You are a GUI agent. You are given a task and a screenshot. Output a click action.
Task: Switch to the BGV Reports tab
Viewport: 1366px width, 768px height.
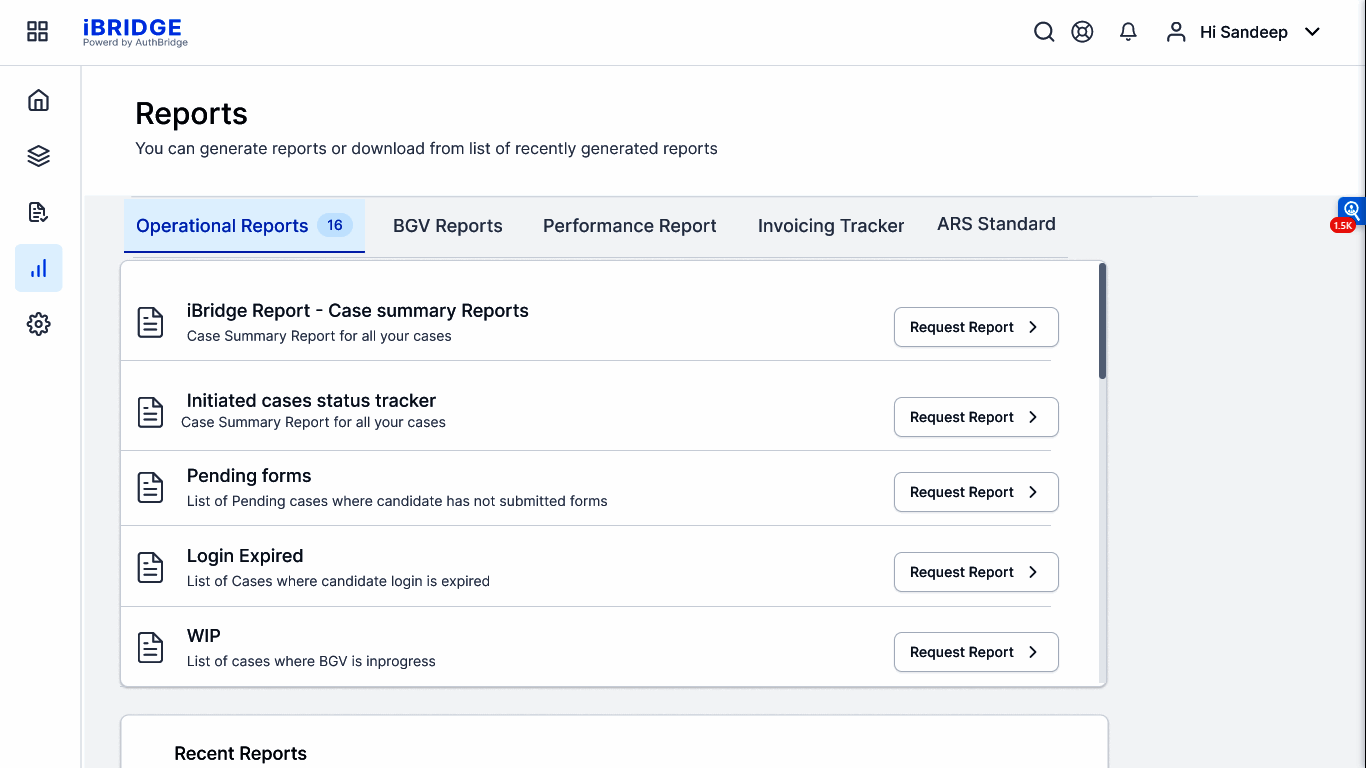tap(447, 226)
